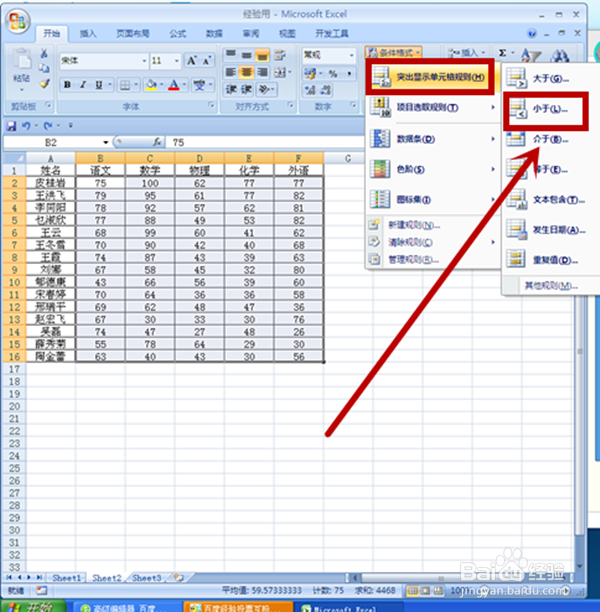This screenshot has height=612, width=600.
Task: Click the Merge and Center icon
Action: (x=280, y=72)
